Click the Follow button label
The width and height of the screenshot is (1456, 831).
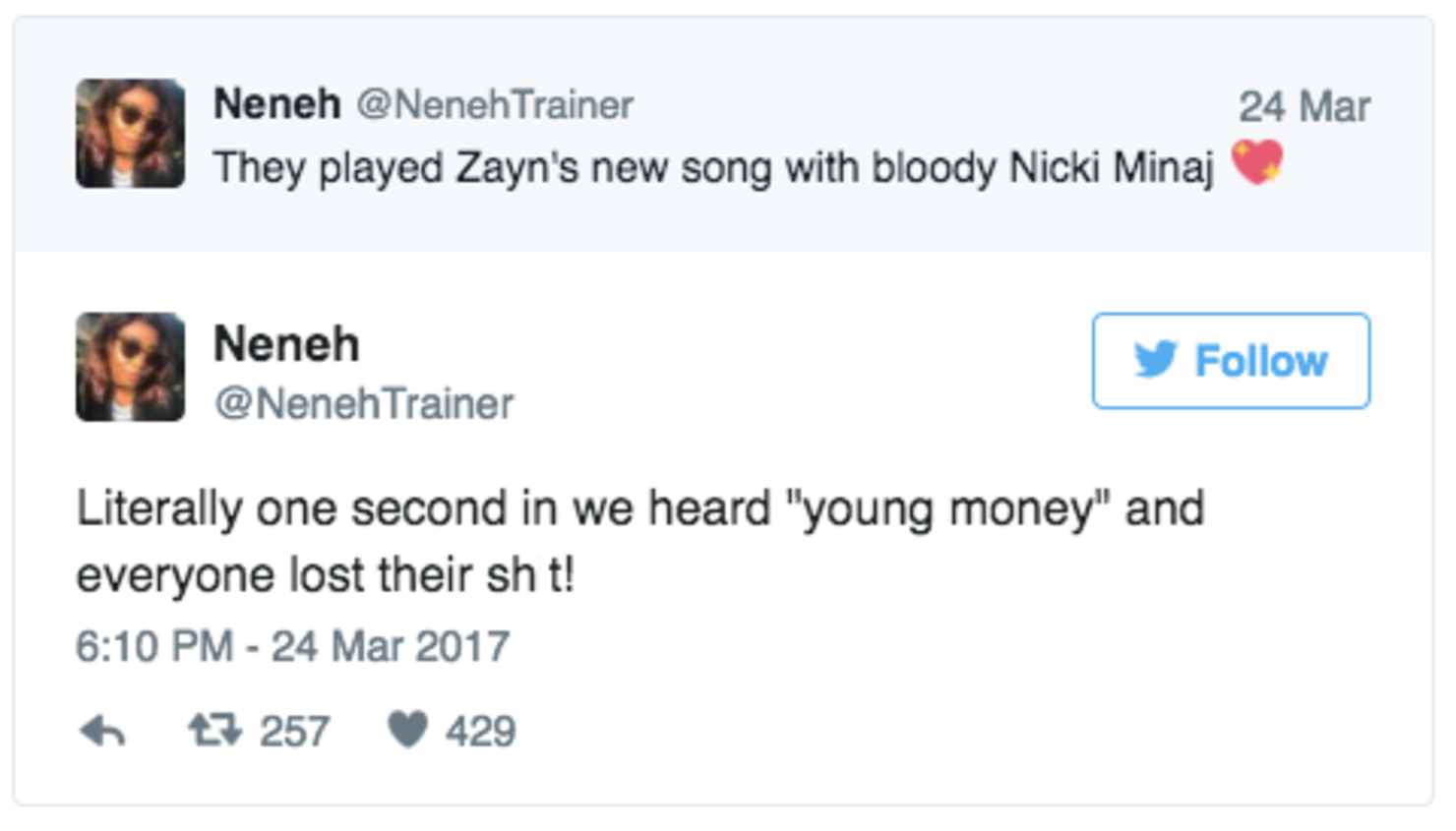pos(1260,362)
